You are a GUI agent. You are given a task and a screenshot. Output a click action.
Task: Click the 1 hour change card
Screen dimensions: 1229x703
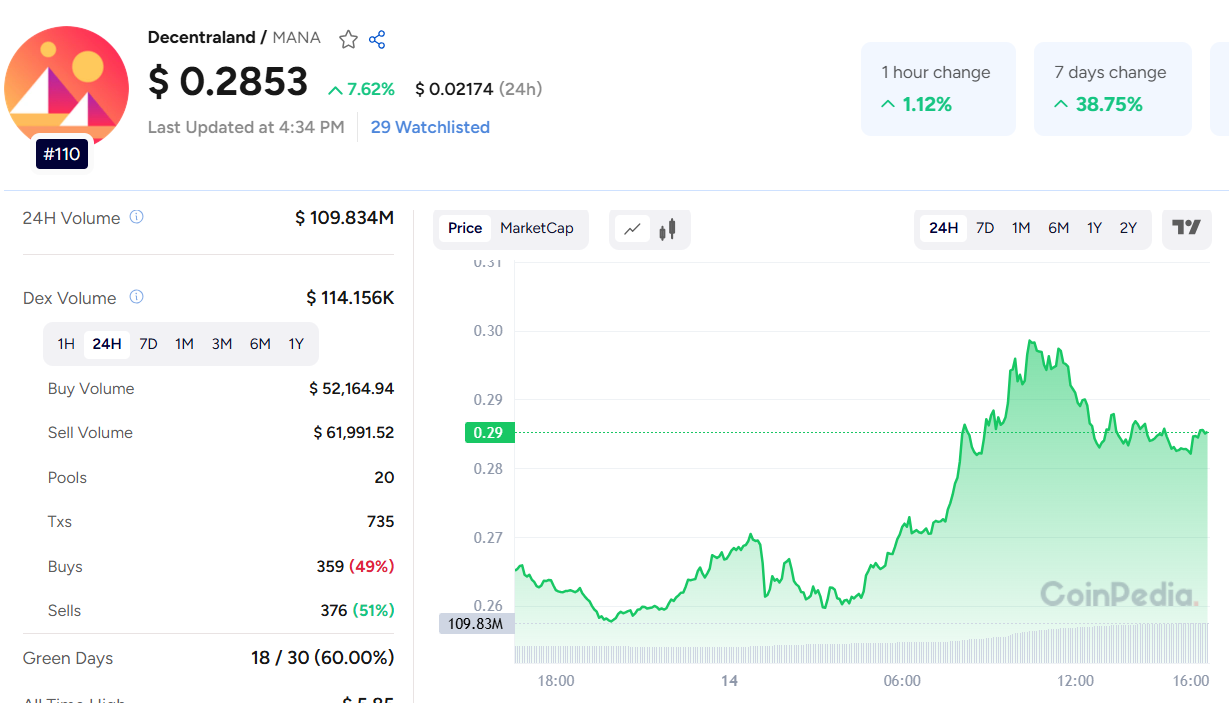pyautogui.click(x=938, y=89)
